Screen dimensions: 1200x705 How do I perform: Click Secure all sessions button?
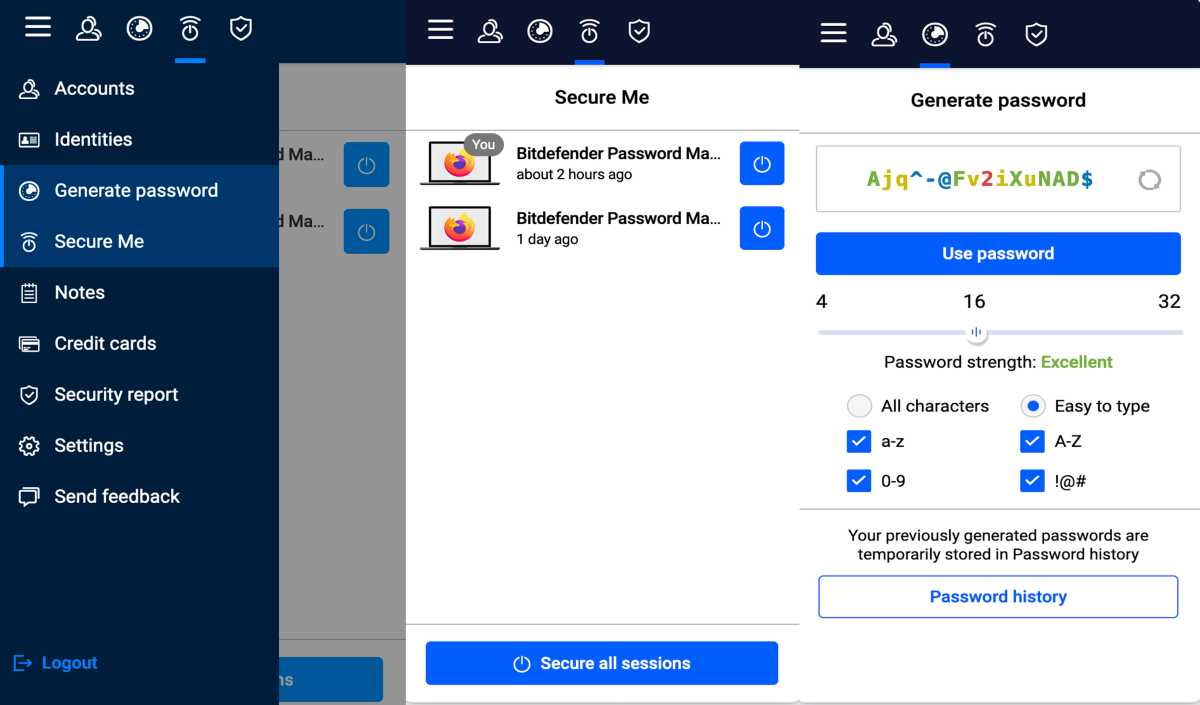602,663
